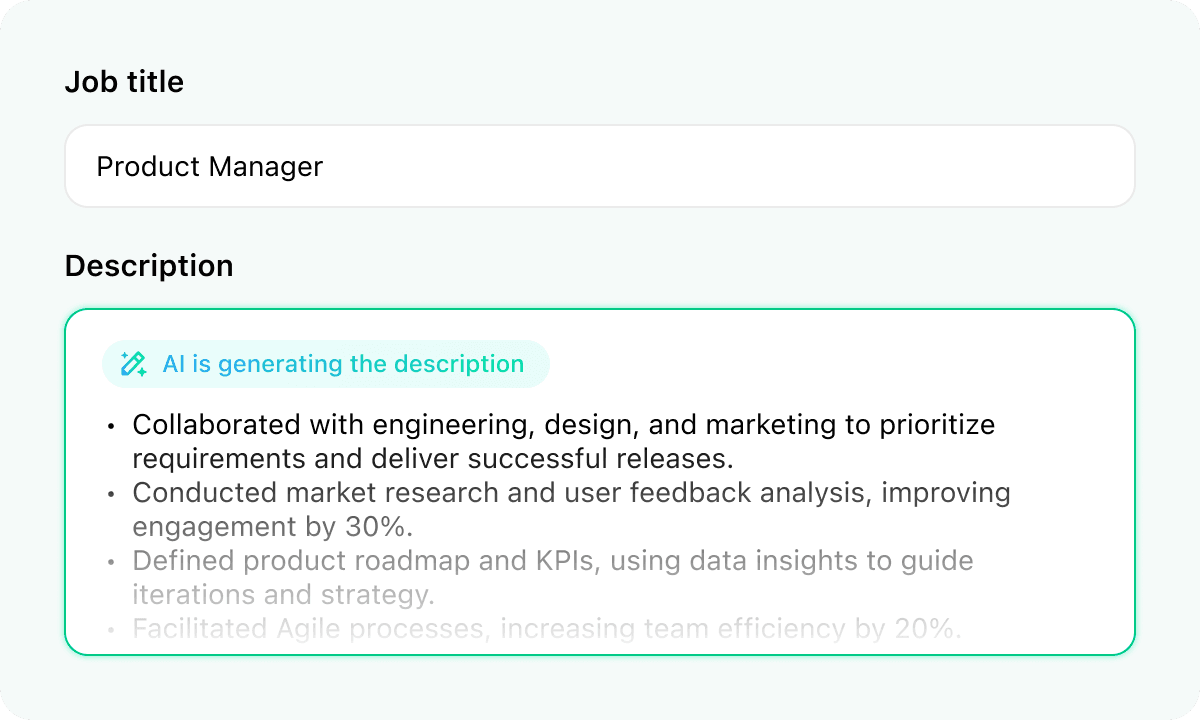Click the second bullet dot before 'Conducted'

111,494
